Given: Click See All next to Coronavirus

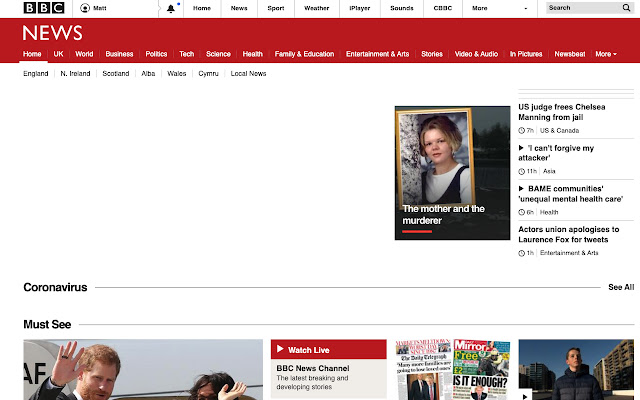Looking at the screenshot, I should 620,288.
